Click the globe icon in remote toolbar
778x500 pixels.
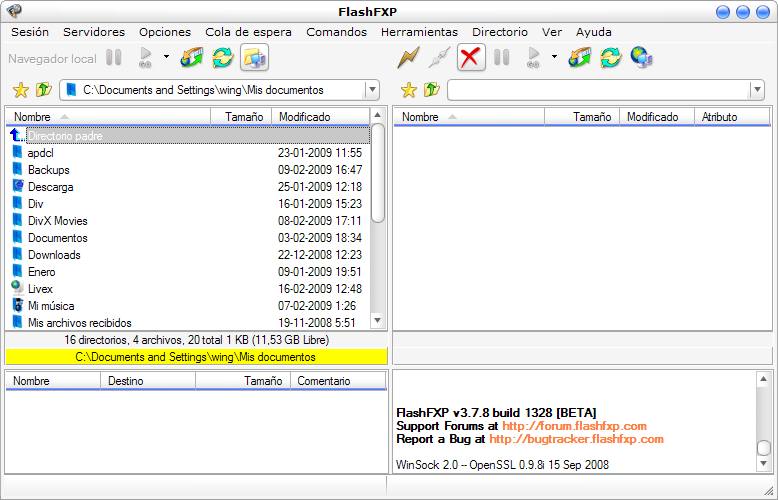(x=642, y=58)
